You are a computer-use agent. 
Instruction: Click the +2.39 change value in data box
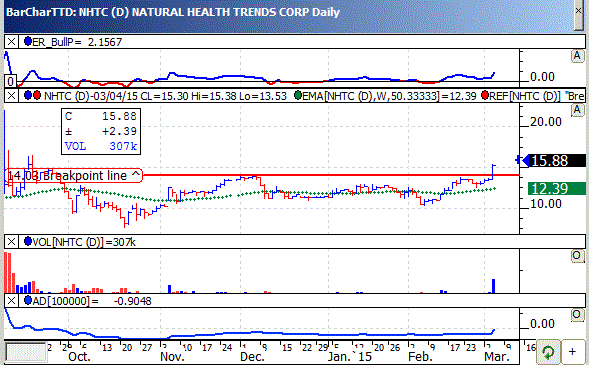click(x=119, y=131)
